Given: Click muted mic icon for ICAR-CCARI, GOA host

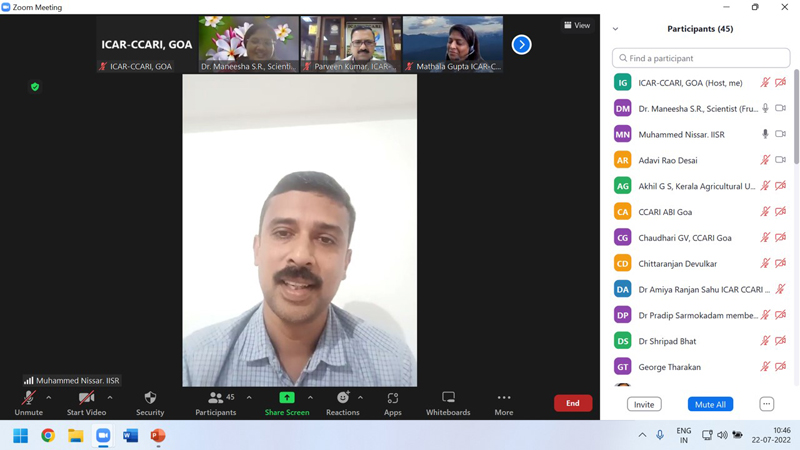Looking at the screenshot, I should click(765, 82).
